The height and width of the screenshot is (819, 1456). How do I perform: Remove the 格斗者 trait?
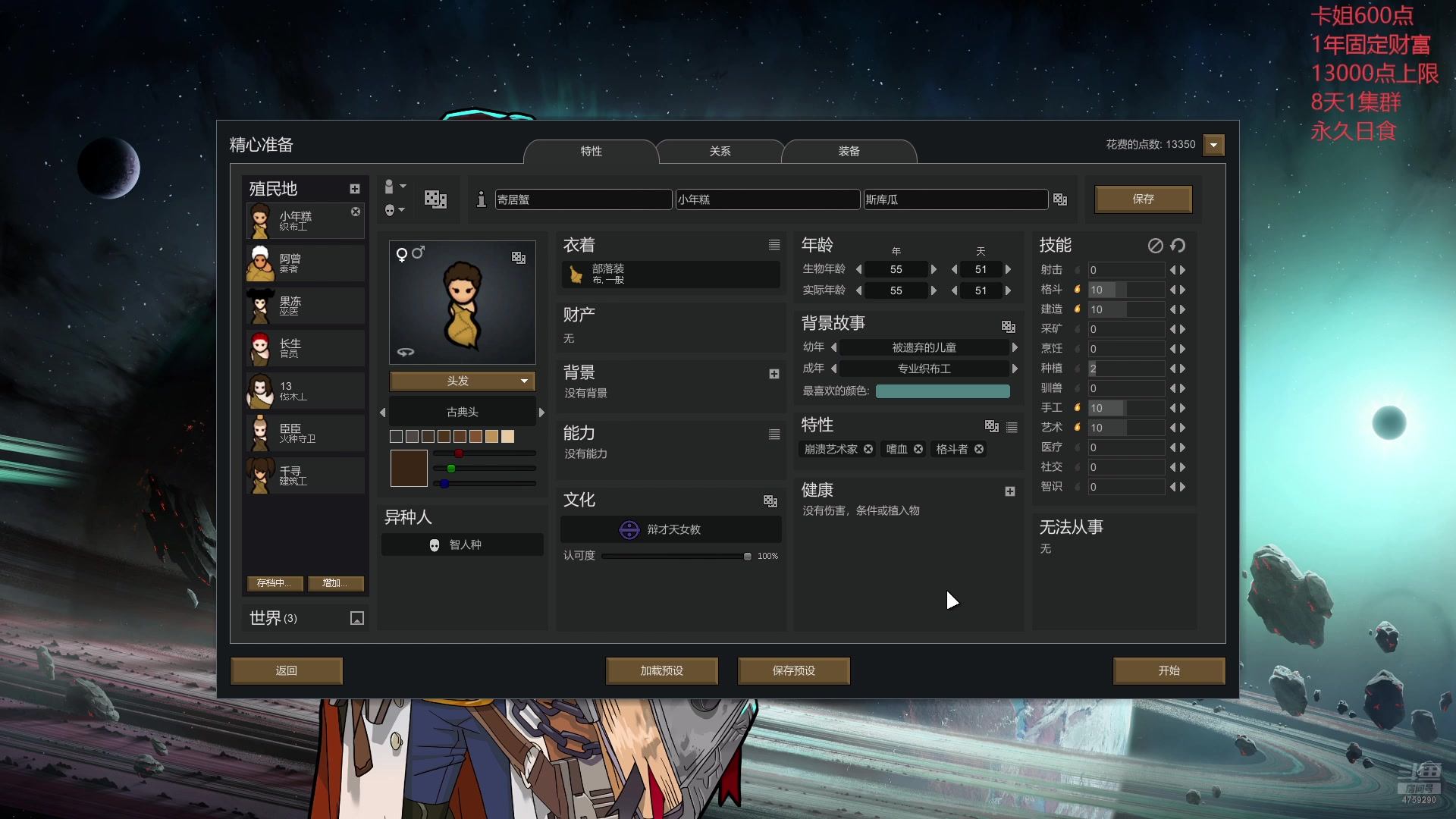coord(979,449)
